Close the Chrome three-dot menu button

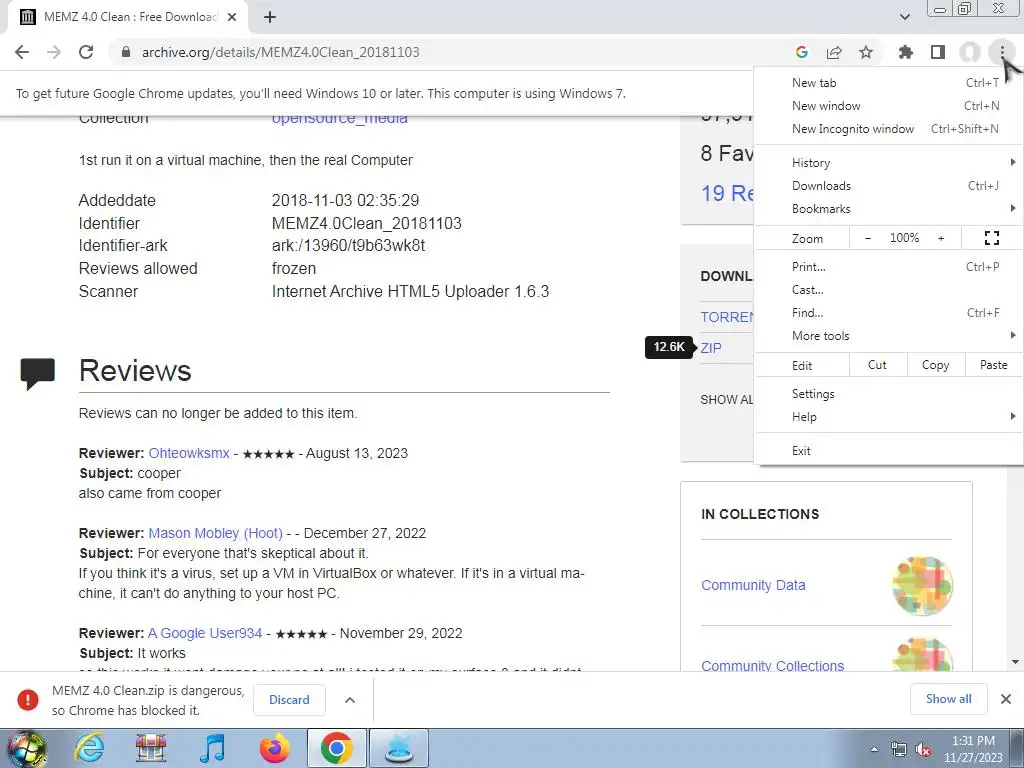pos(1002,52)
